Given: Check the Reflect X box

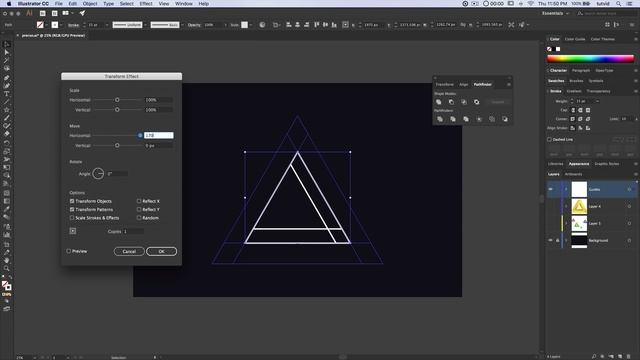Looking at the screenshot, I should point(139,201).
